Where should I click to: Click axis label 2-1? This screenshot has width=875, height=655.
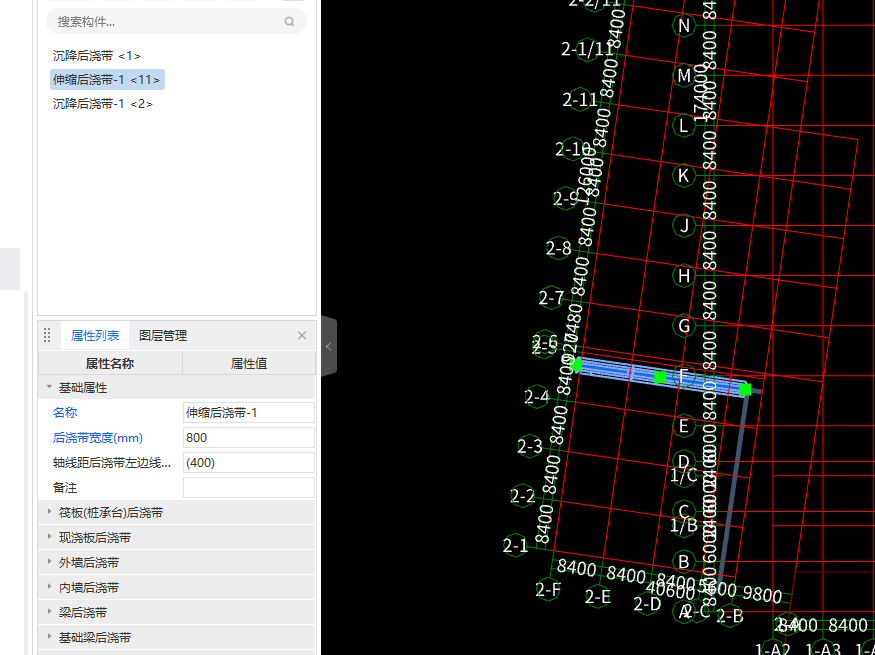(515, 545)
